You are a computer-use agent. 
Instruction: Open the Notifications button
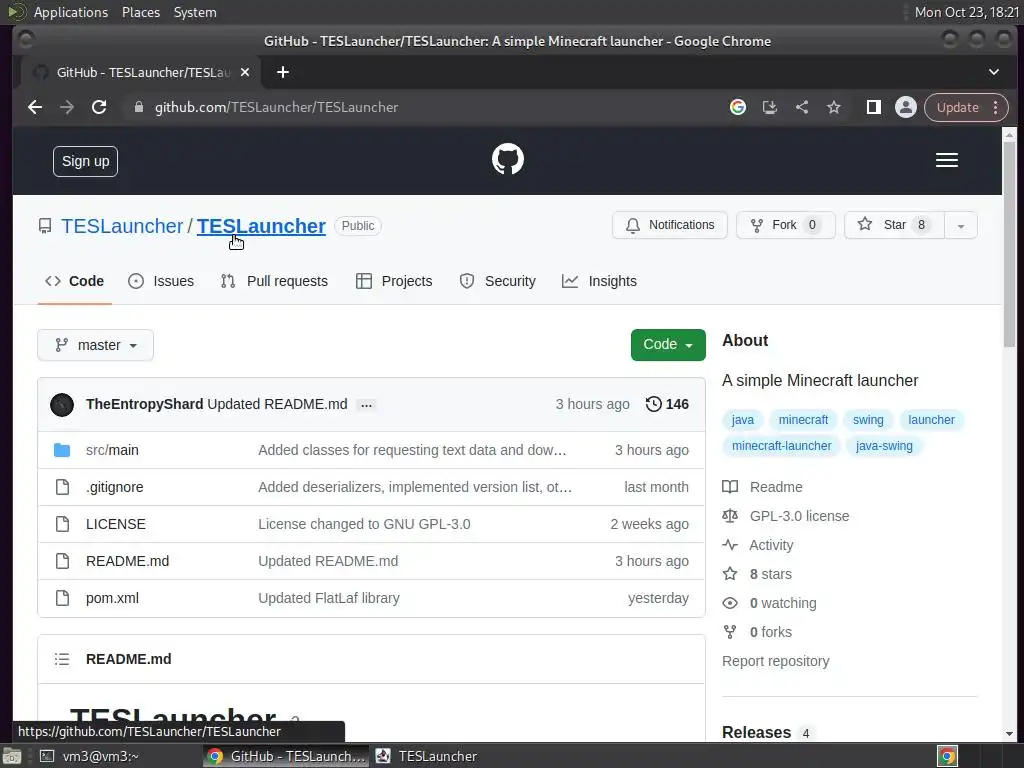pyautogui.click(x=669, y=225)
